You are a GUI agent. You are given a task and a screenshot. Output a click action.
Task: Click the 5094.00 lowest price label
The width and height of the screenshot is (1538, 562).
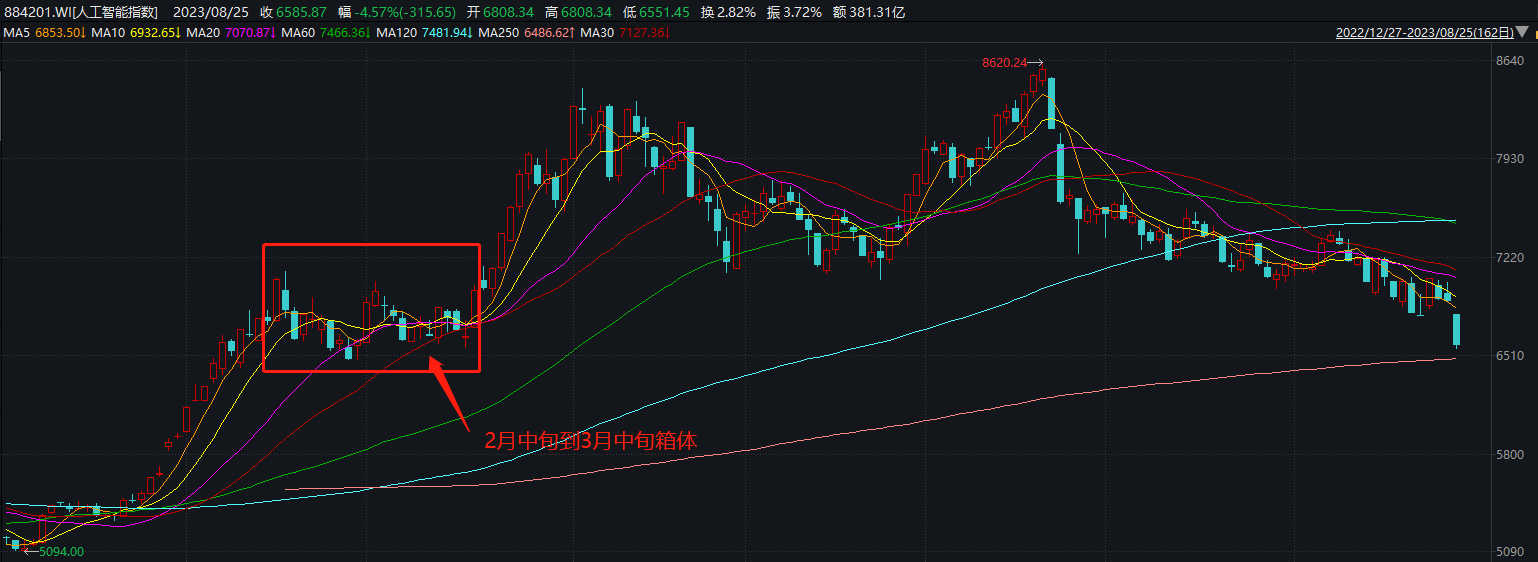pos(60,551)
